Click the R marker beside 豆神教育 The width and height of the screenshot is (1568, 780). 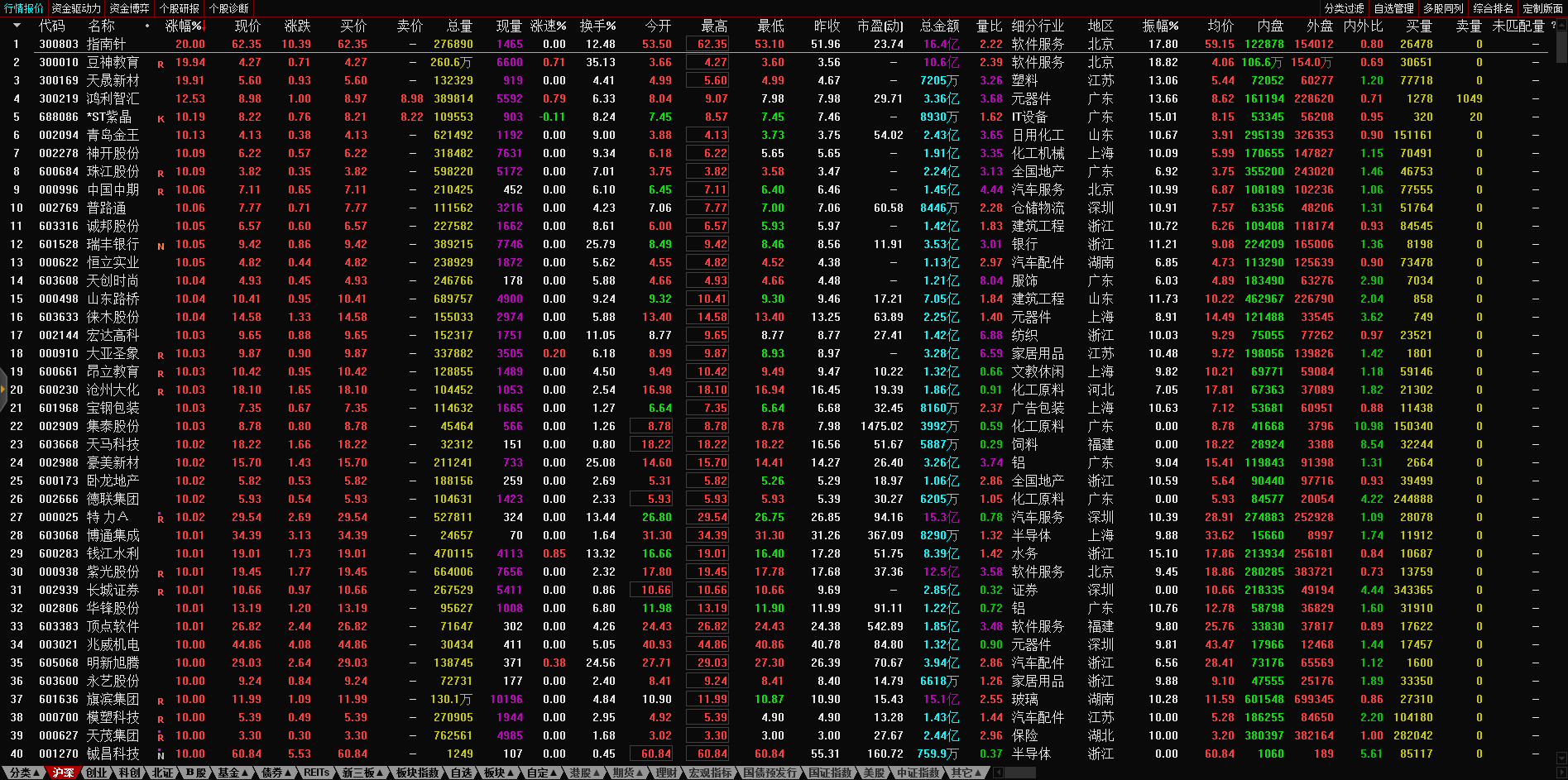[161, 64]
